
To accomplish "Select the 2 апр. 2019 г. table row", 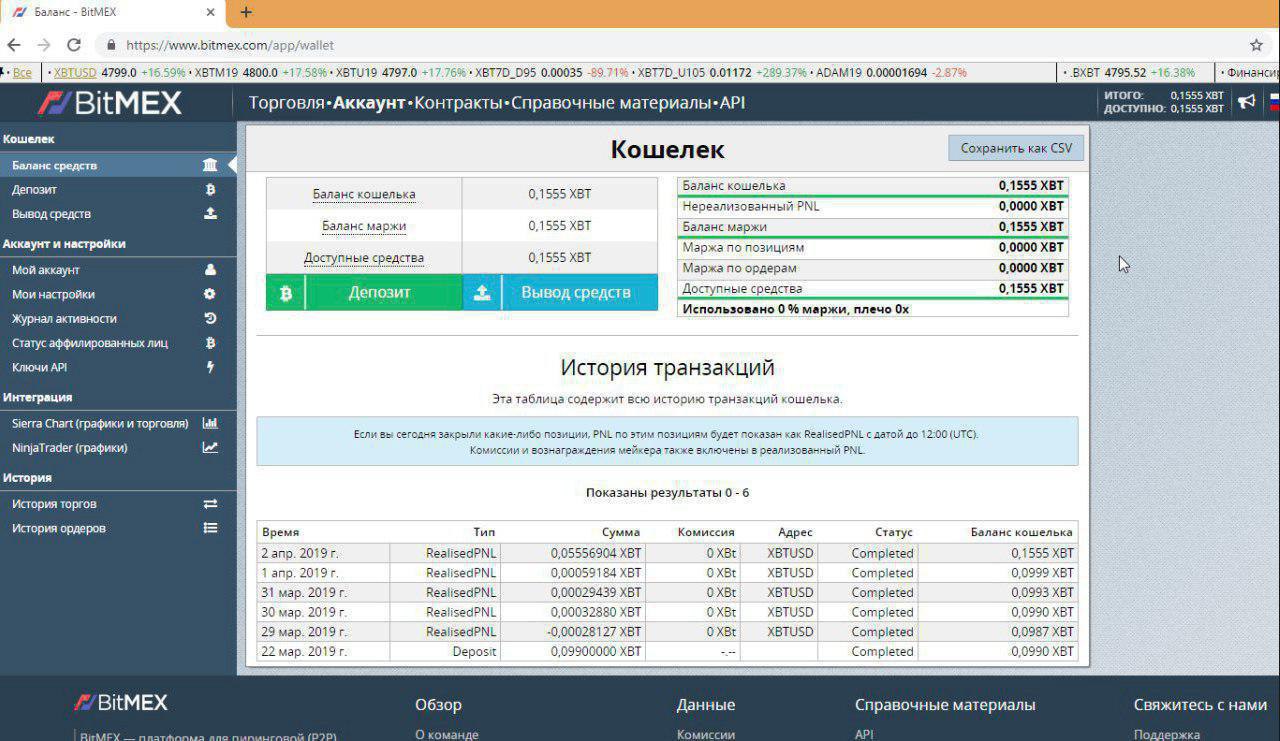I will click(x=667, y=553).
